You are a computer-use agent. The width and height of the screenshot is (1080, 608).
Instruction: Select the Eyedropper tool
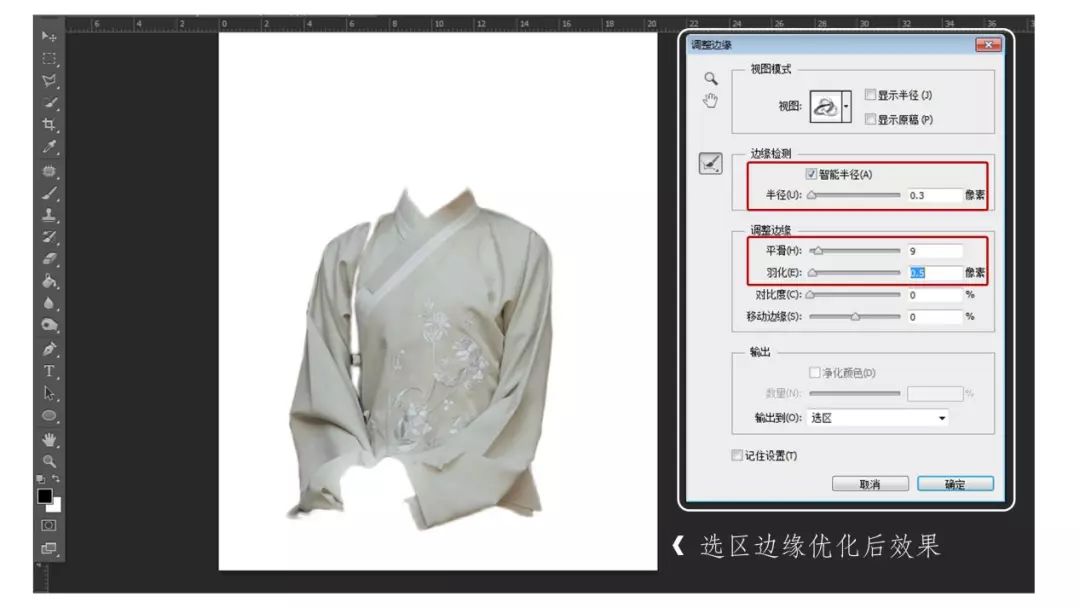point(49,147)
